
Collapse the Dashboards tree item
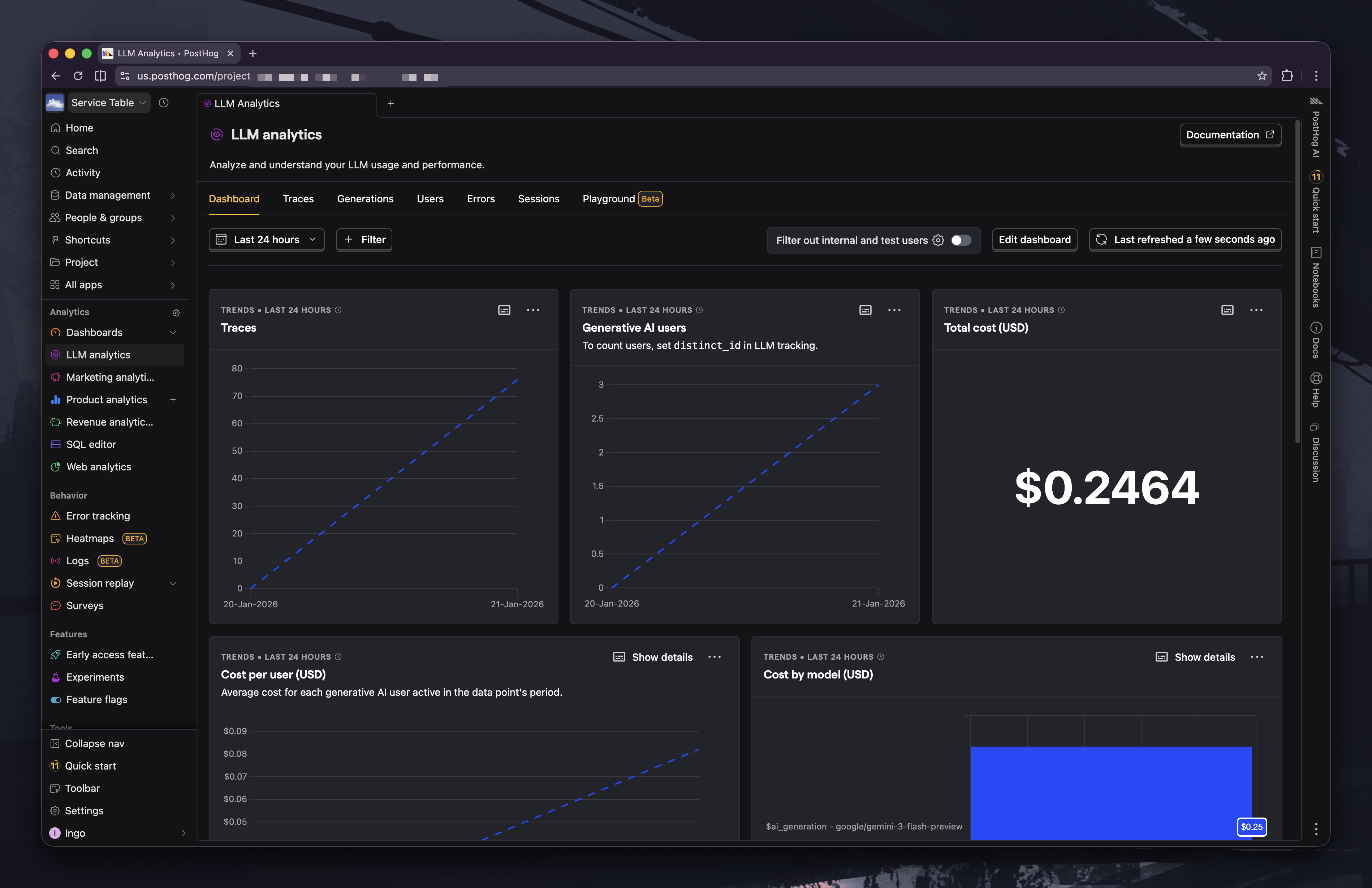(x=172, y=333)
